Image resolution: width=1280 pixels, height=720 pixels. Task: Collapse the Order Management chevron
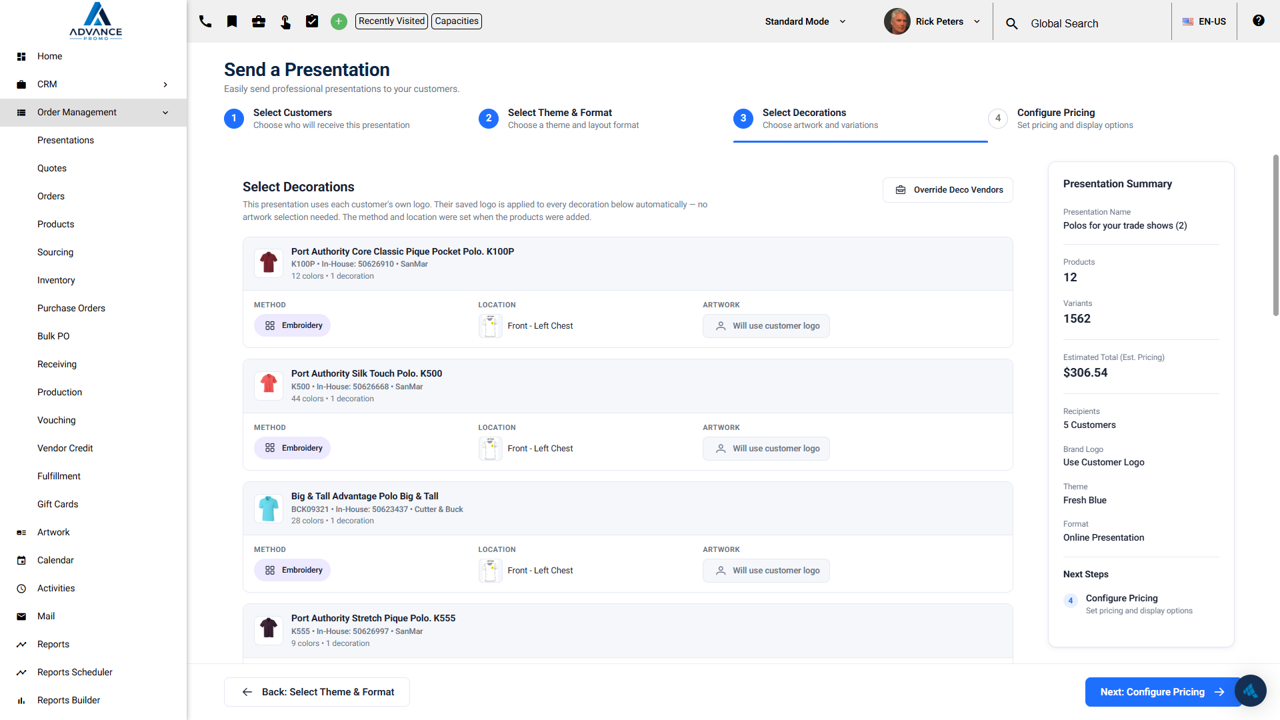[165, 112]
